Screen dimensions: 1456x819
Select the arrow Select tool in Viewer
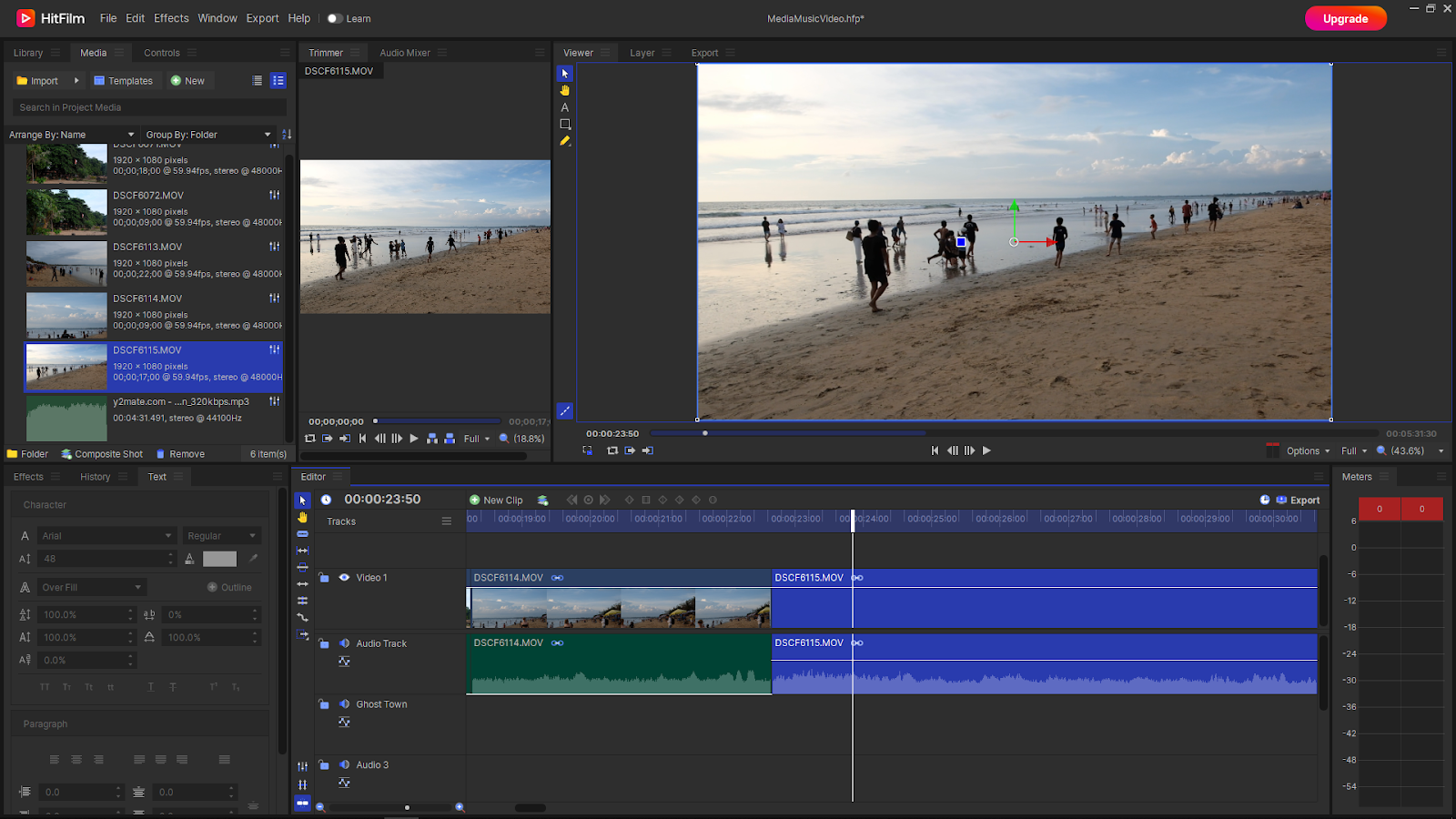(565, 74)
